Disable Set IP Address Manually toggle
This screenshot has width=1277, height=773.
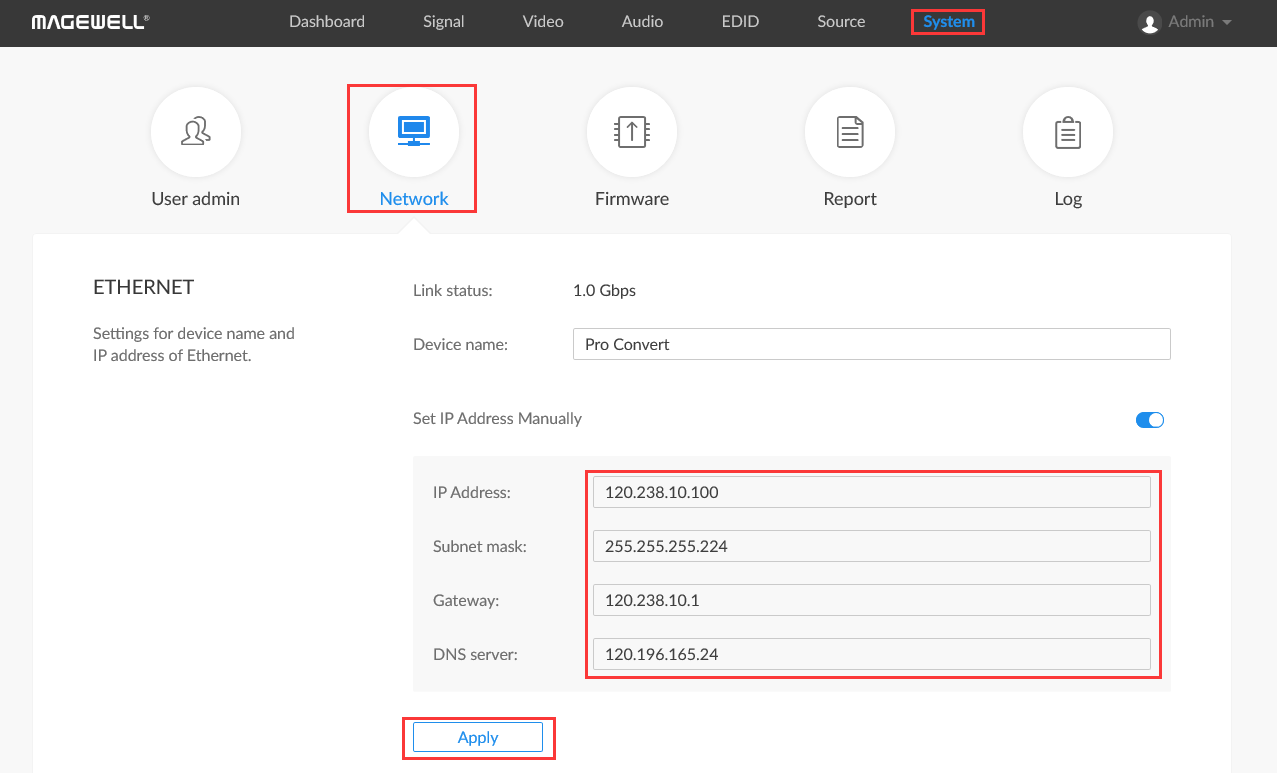click(x=1149, y=420)
